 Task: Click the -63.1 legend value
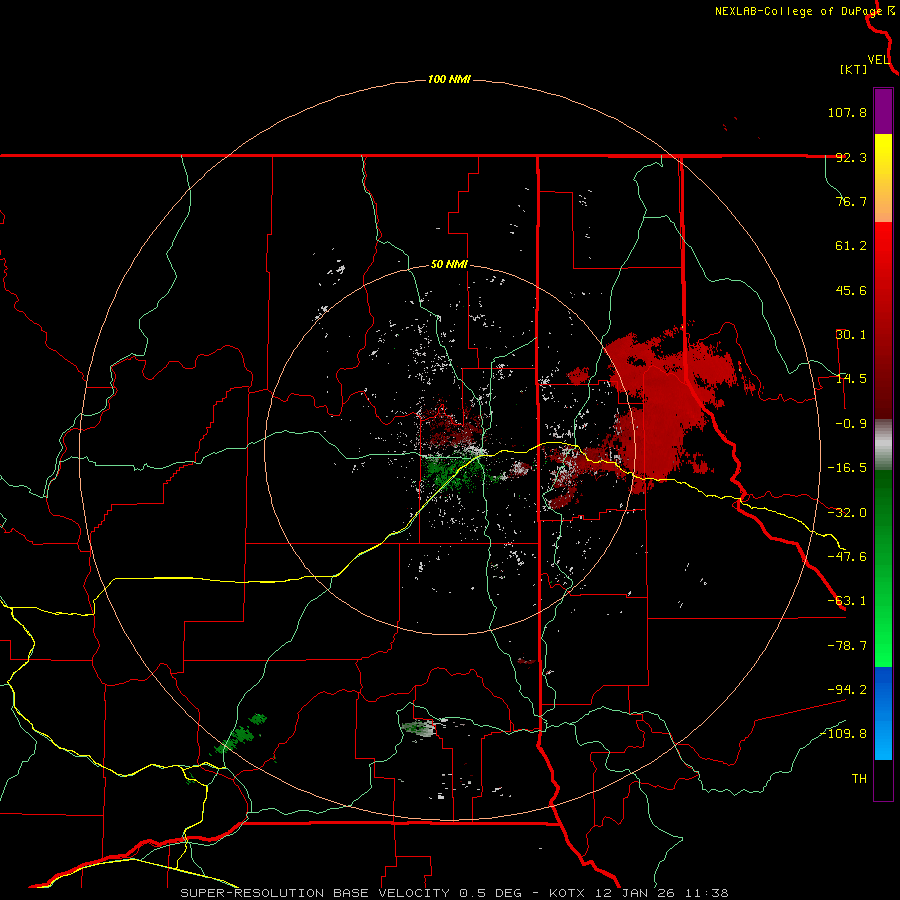tap(847, 601)
